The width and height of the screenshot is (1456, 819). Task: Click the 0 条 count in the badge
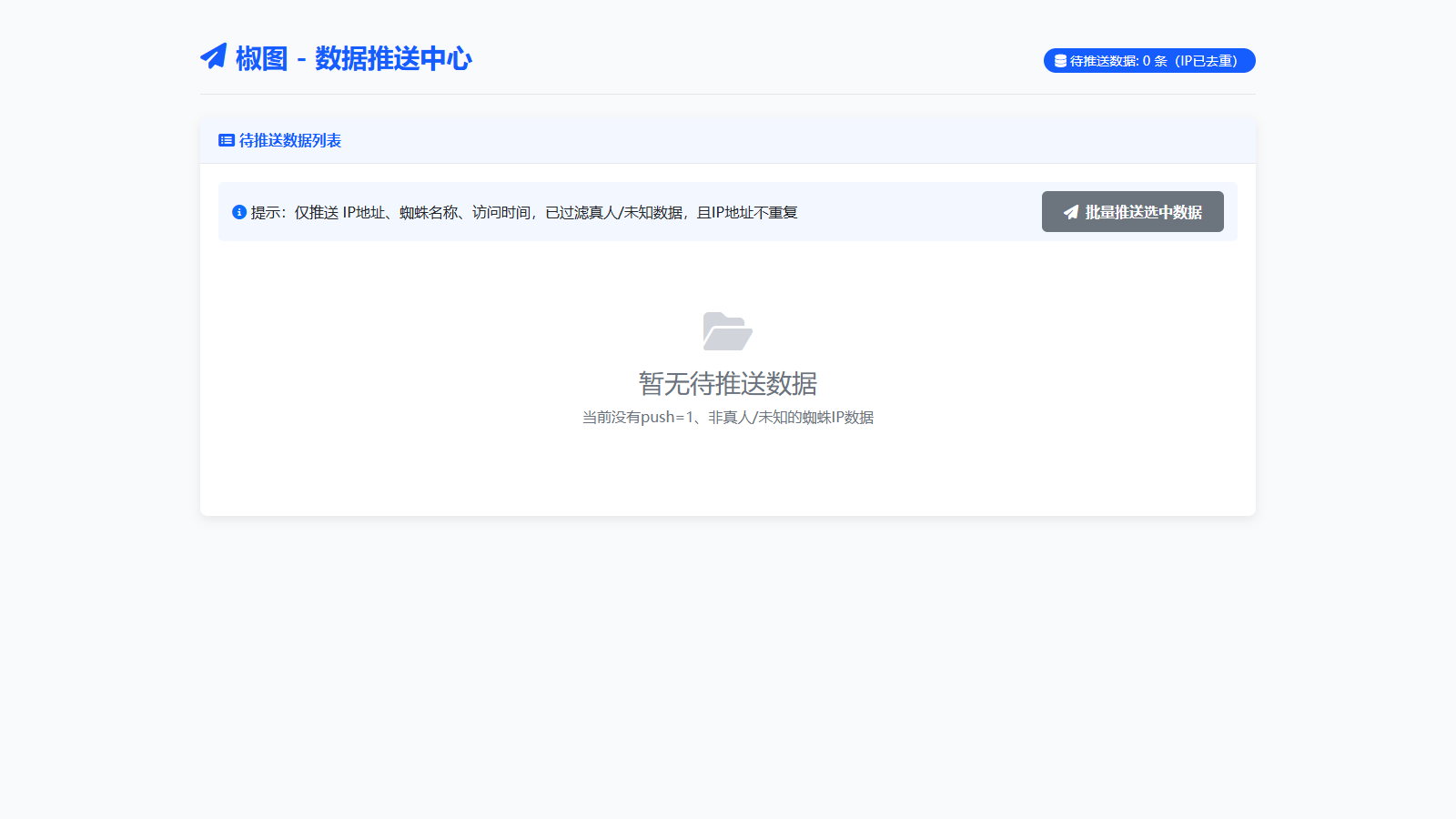[1155, 61]
